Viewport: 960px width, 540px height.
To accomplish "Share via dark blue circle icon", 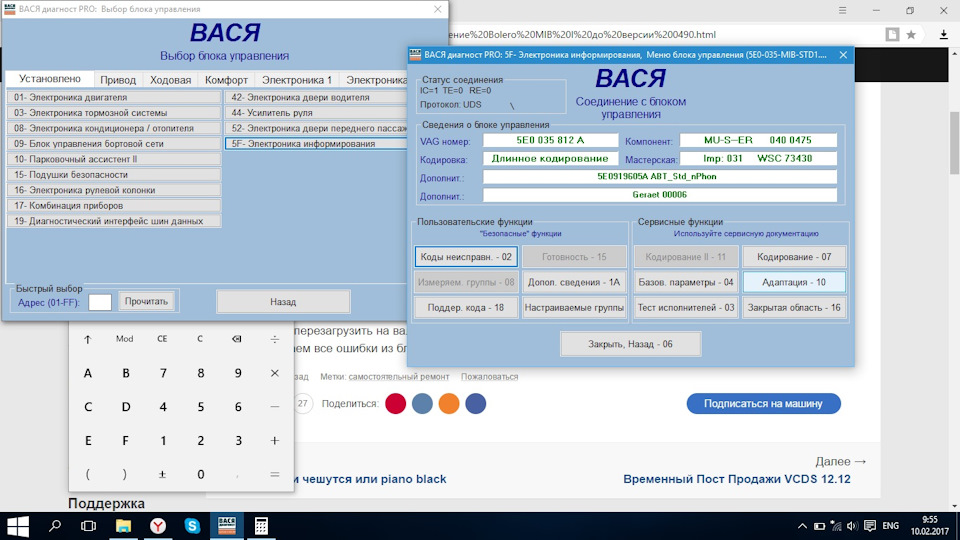I will pyautogui.click(x=476, y=403).
